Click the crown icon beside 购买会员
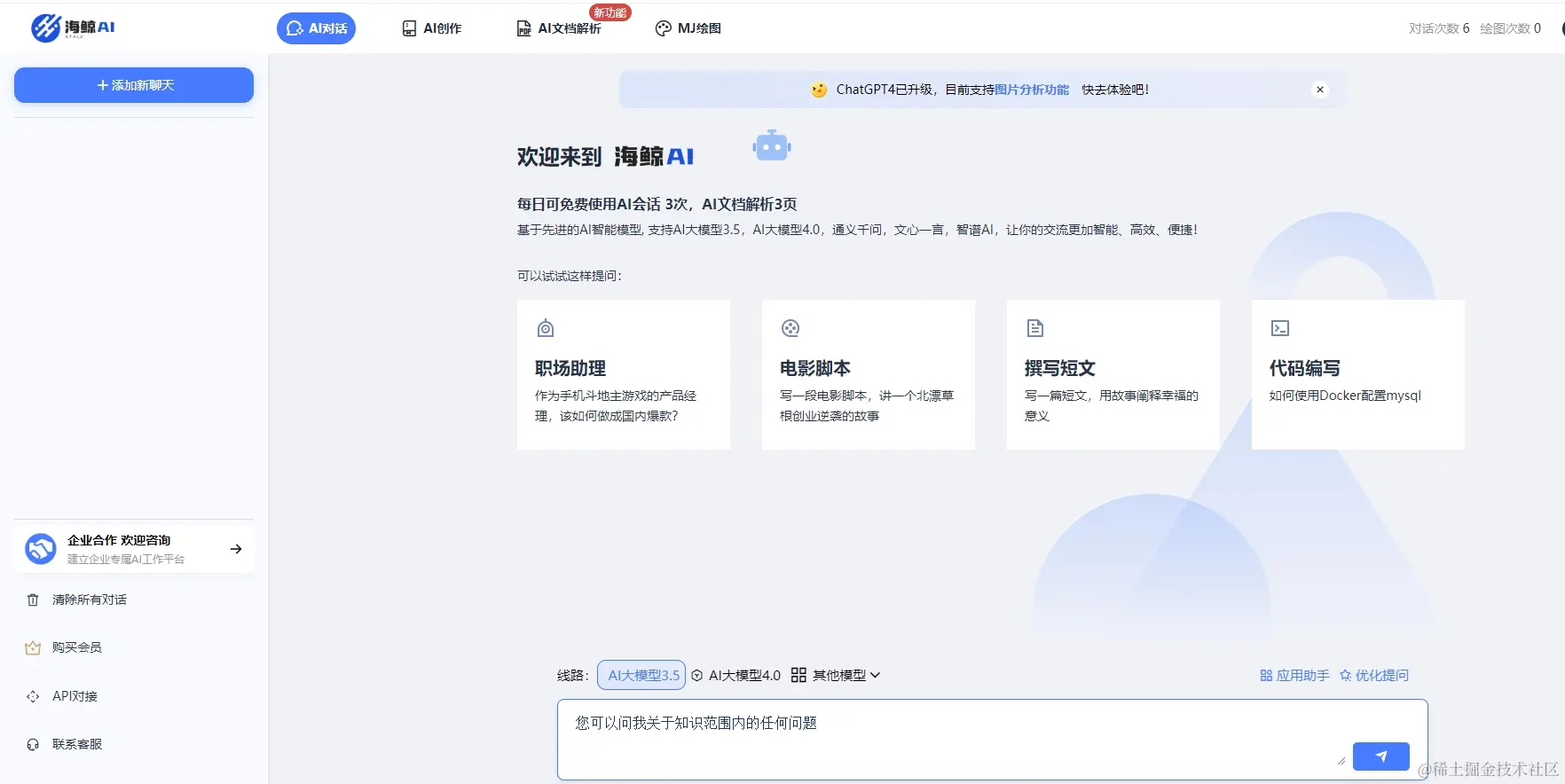Viewport: 1565px width, 784px height. click(33, 648)
